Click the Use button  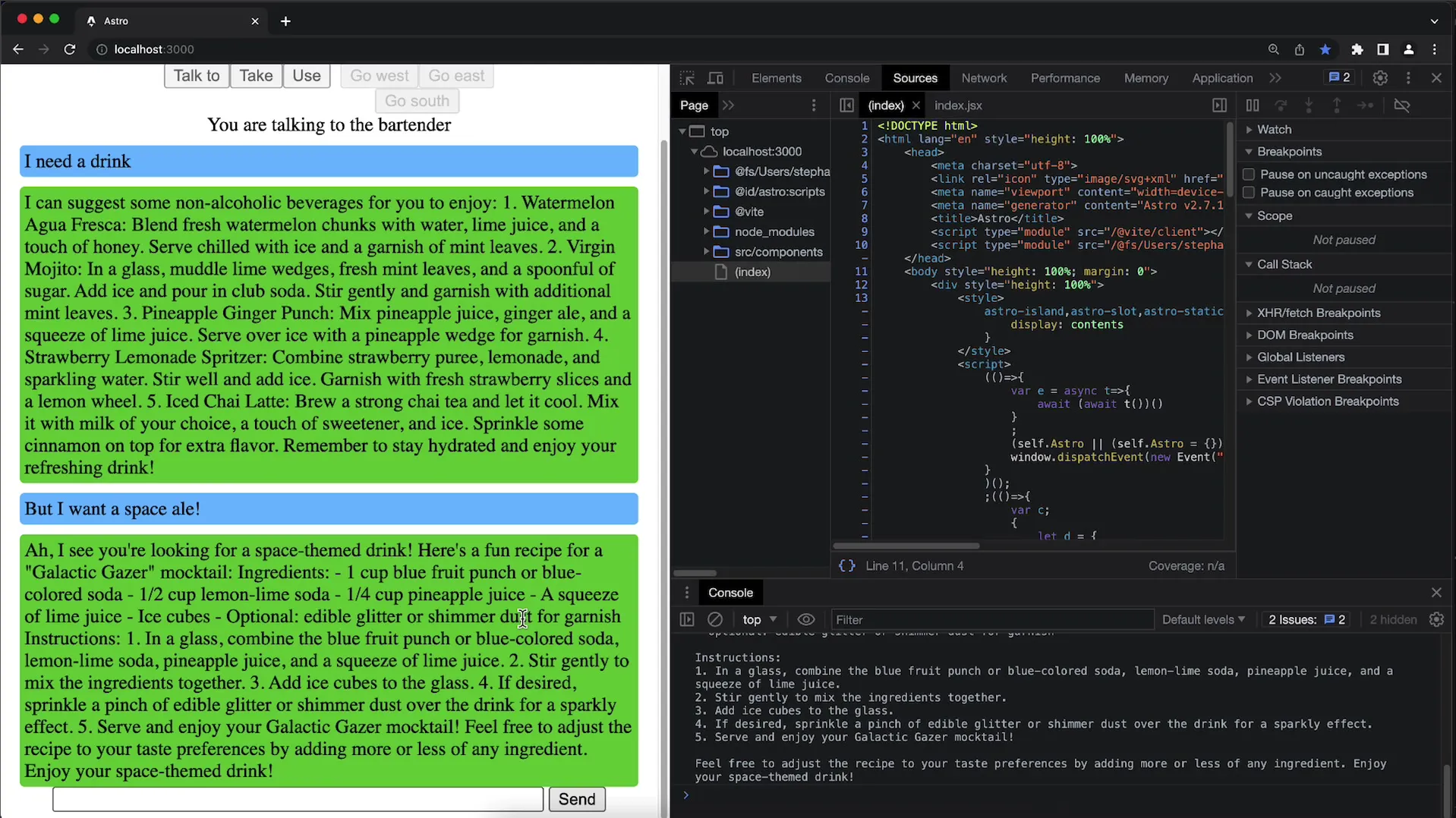[307, 76]
